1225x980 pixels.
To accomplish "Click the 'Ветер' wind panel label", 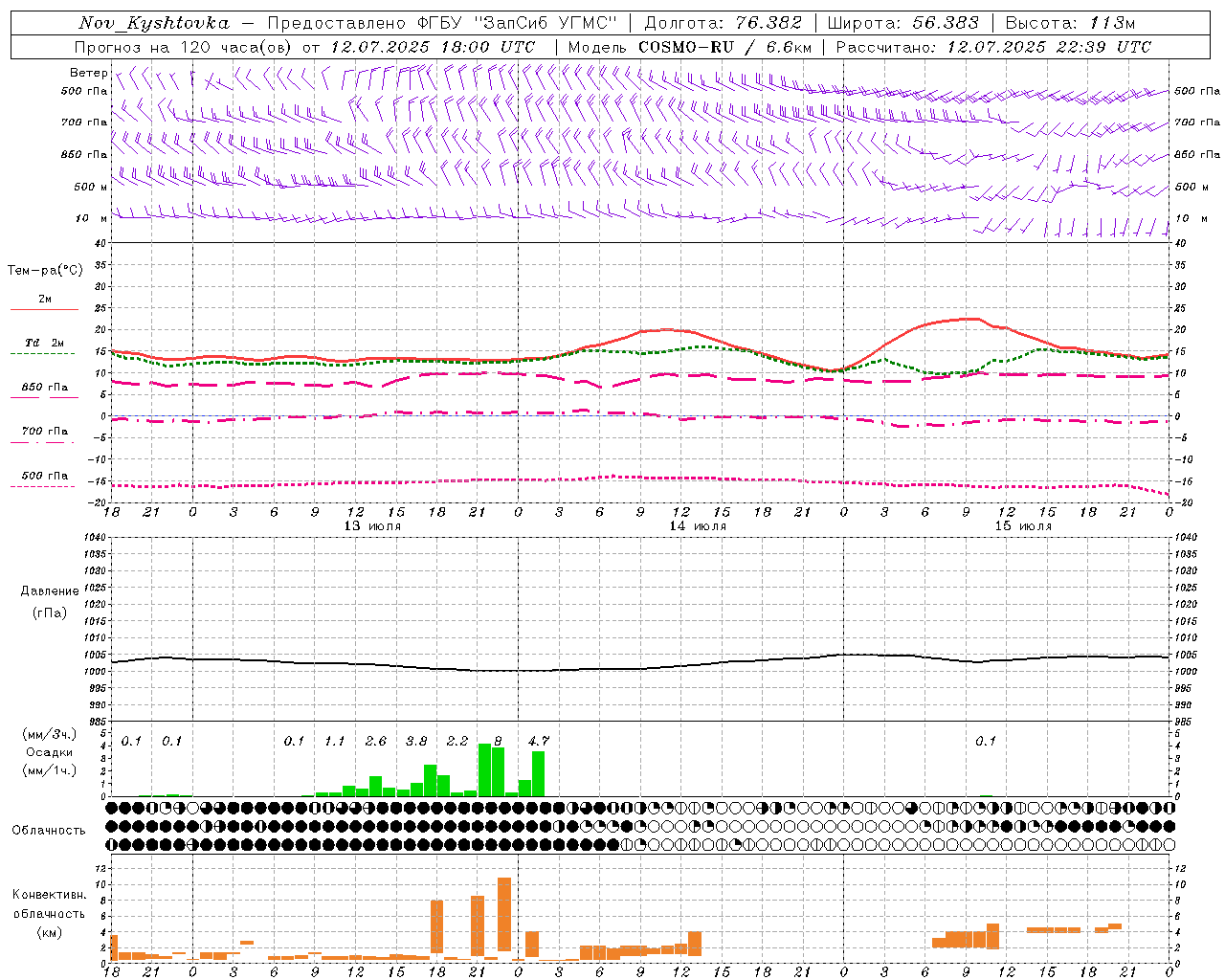I will pos(88,73).
